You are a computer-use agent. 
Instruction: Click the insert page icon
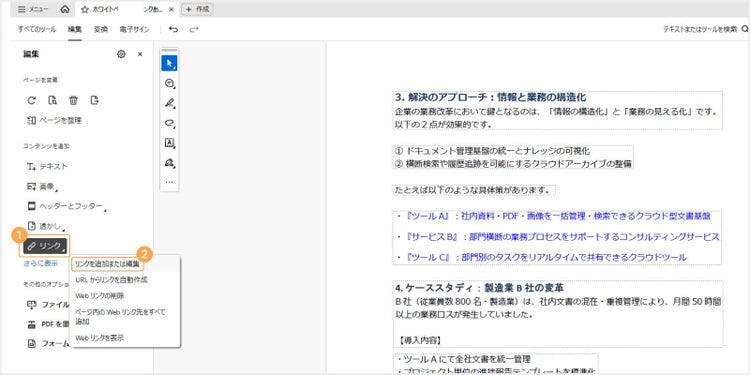click(94, 100)
